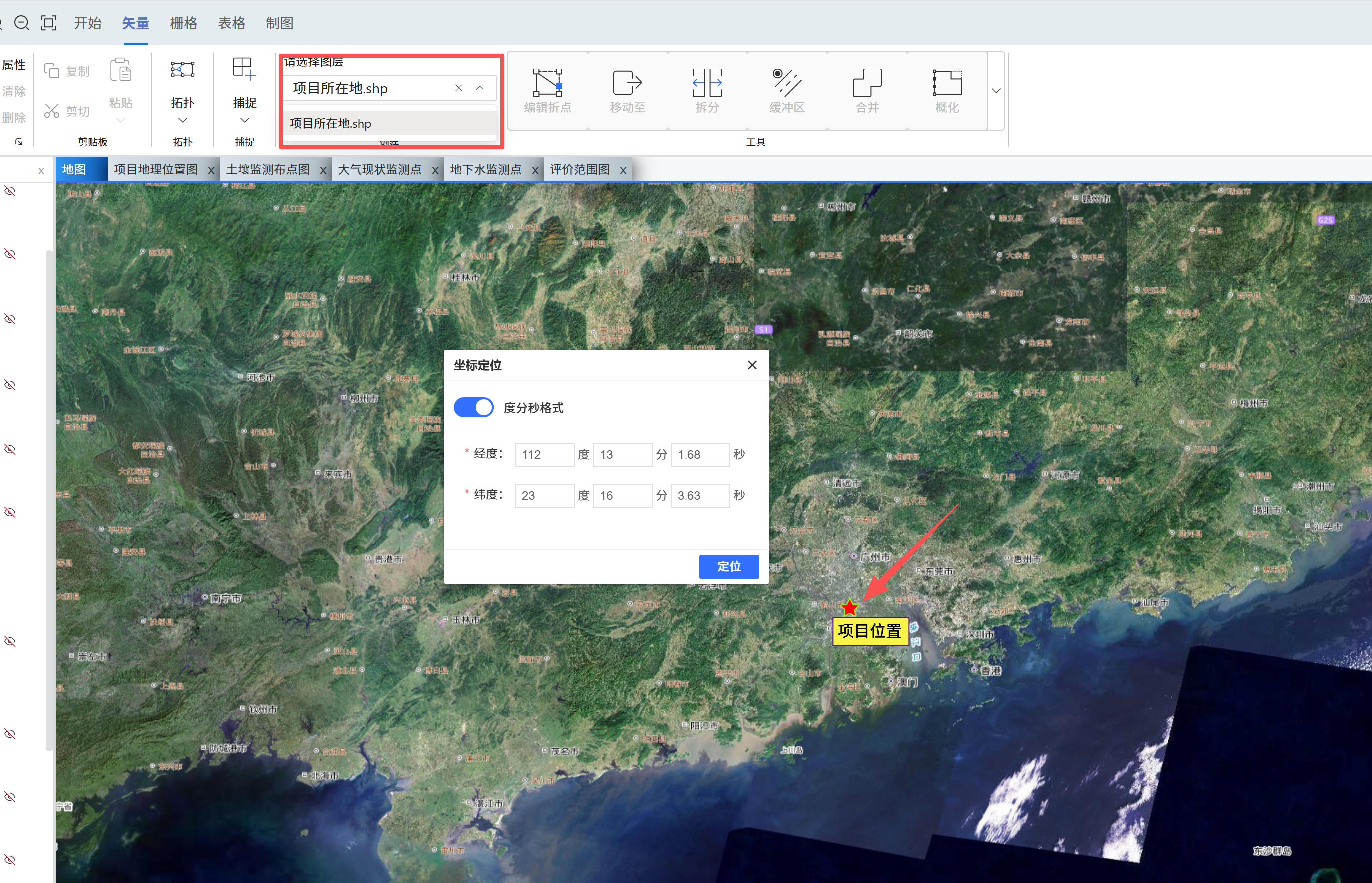Close the 坐标定位 dialog
The image size is (1372, 883).
(752, 365)
